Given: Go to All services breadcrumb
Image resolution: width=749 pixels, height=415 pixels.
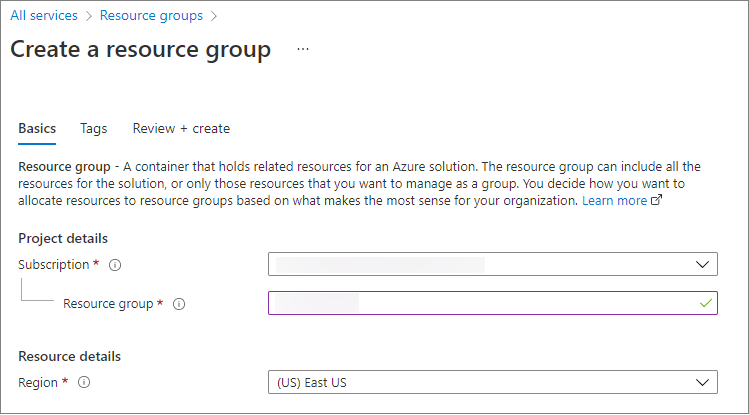Looking at the screenshot, I should tap(44, 16).
